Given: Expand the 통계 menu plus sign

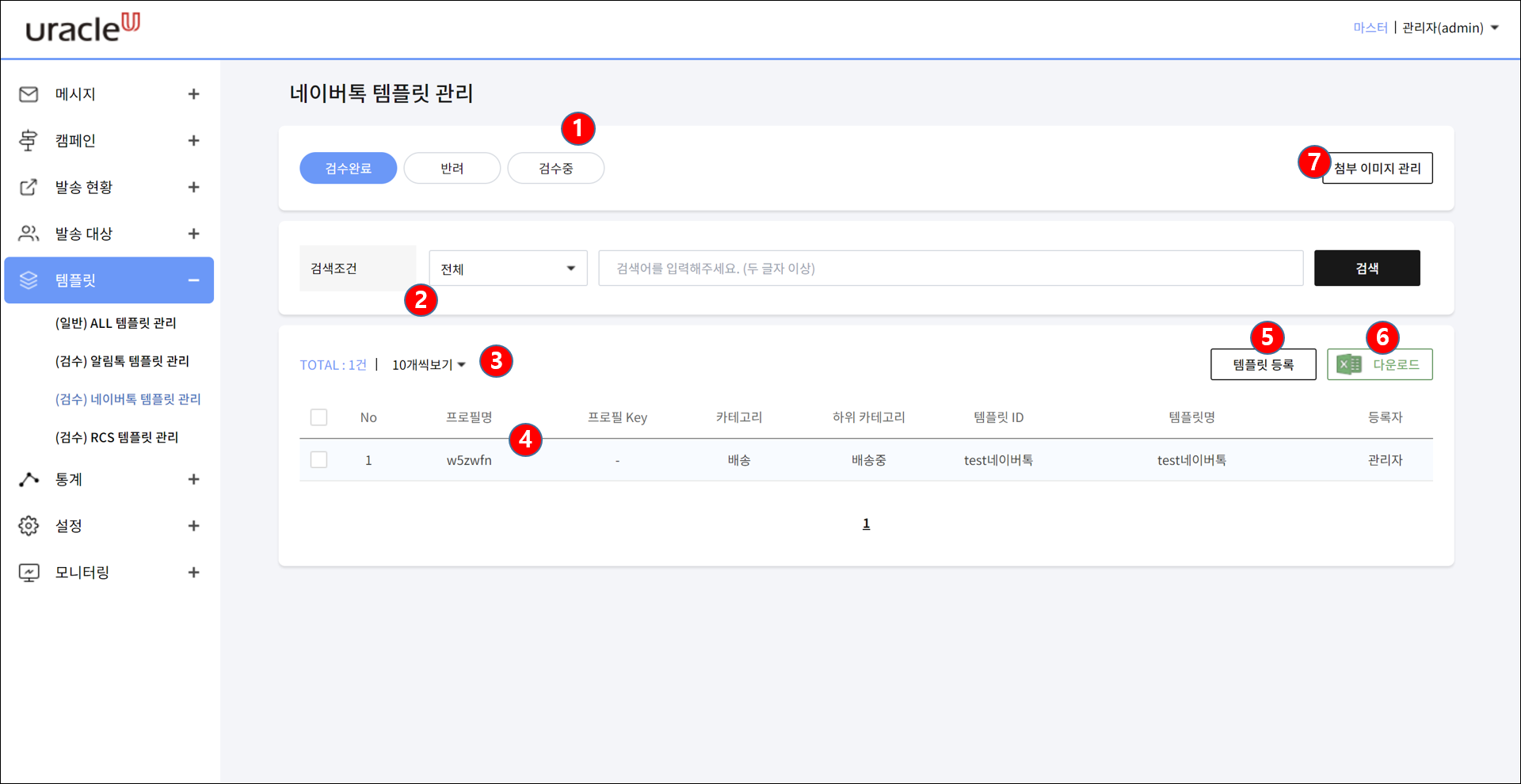Looking at the screenshot, I should 193,479.
